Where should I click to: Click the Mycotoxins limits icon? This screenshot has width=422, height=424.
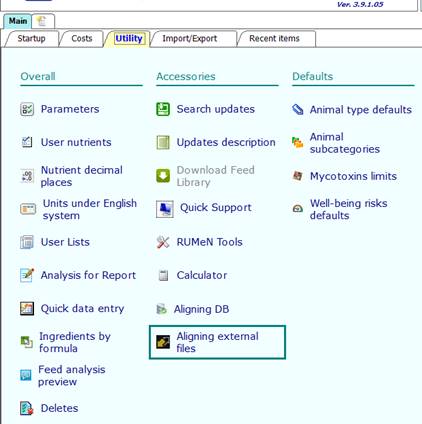297,176
